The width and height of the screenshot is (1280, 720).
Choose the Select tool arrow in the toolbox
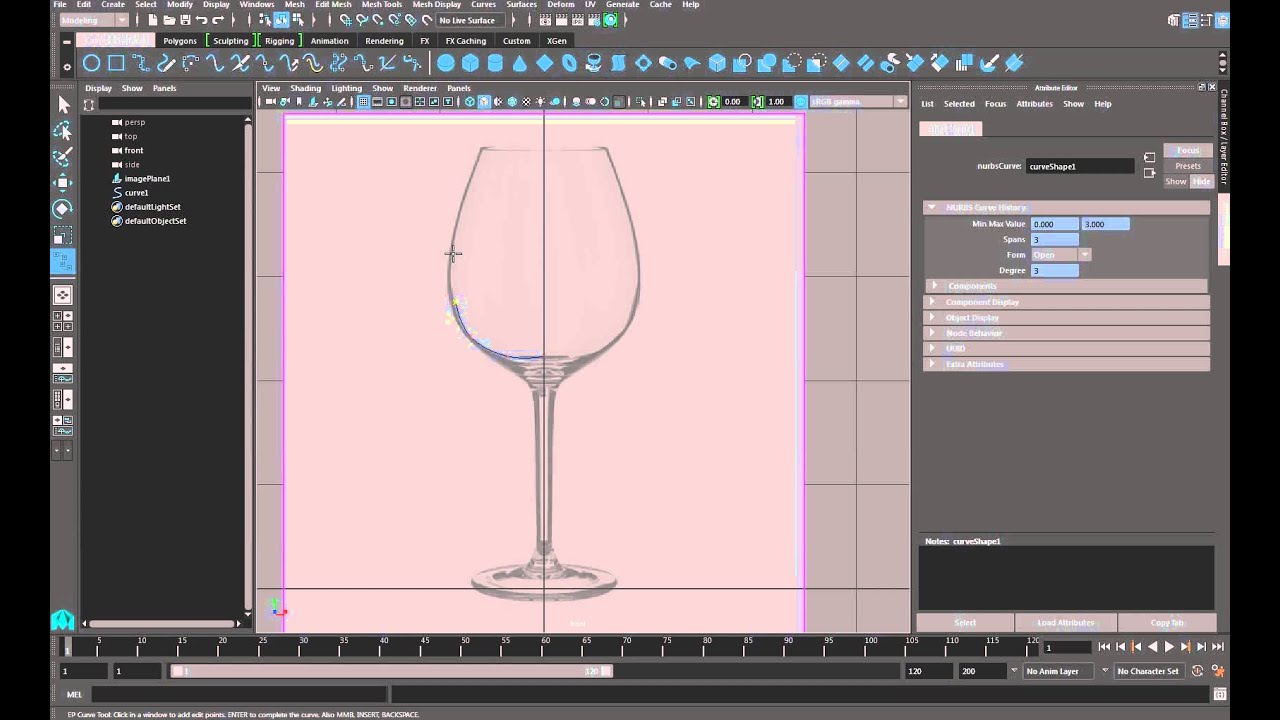point(63,105)
